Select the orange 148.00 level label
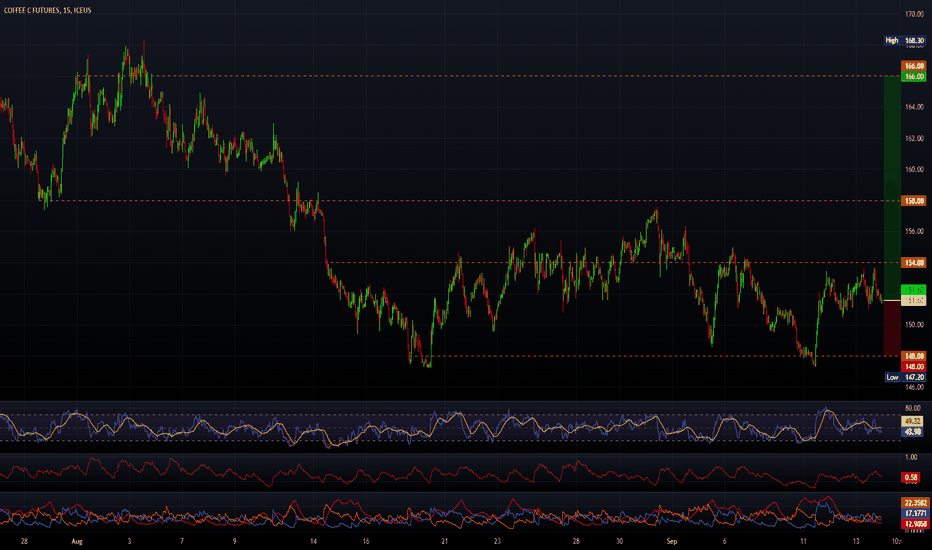The height and width of the screenshot is (550, 932). (x=914, y=356)
